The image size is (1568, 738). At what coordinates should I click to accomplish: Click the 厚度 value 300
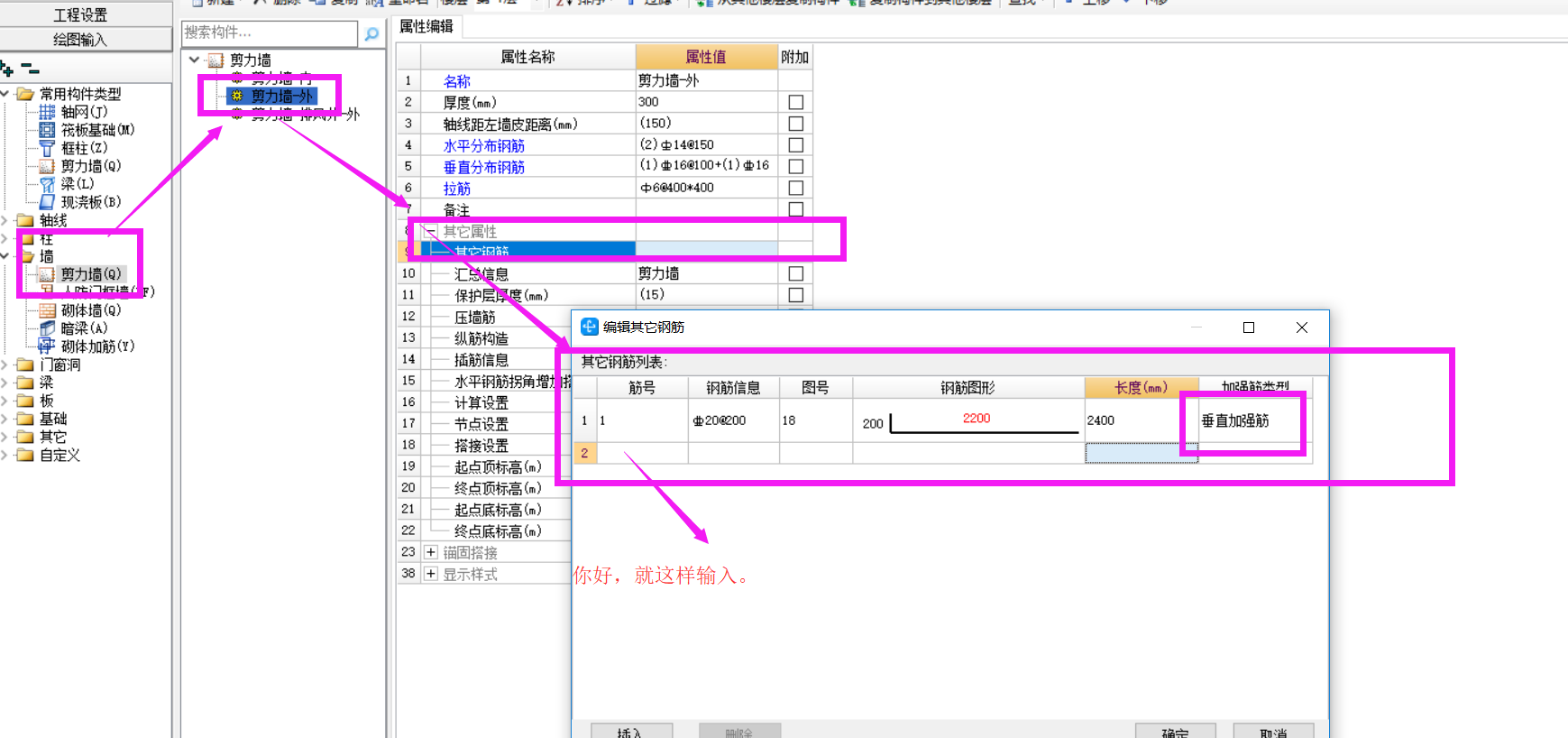707,102
